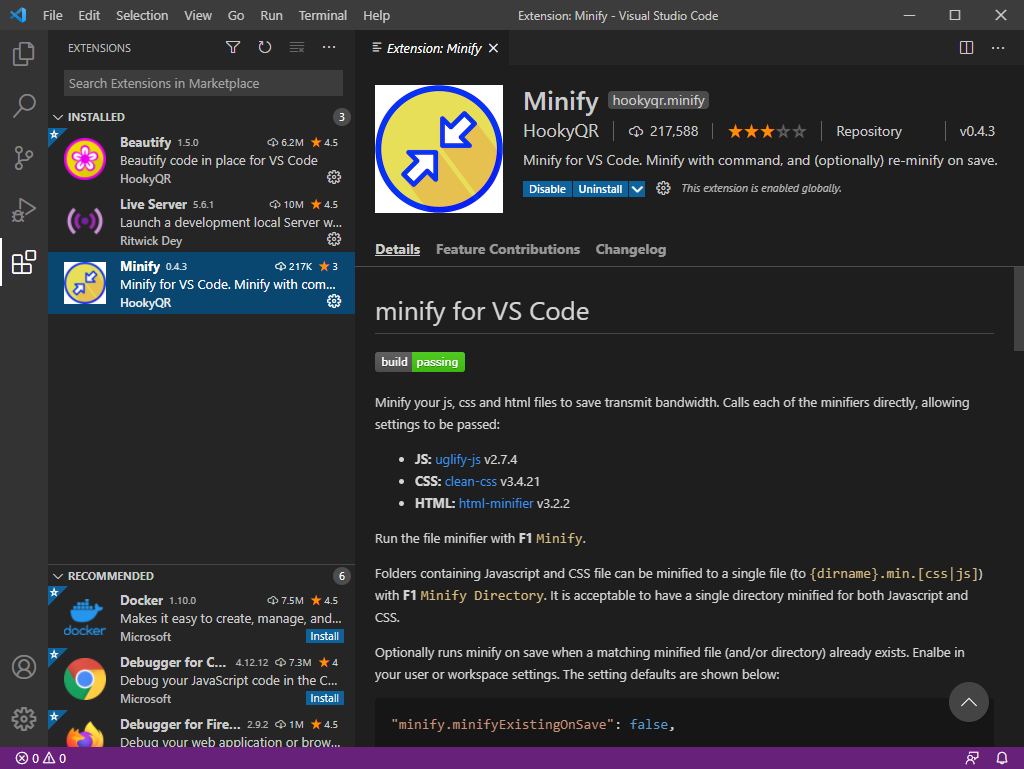
Task: Open the html-minifier link
Action: coord(496,503)
